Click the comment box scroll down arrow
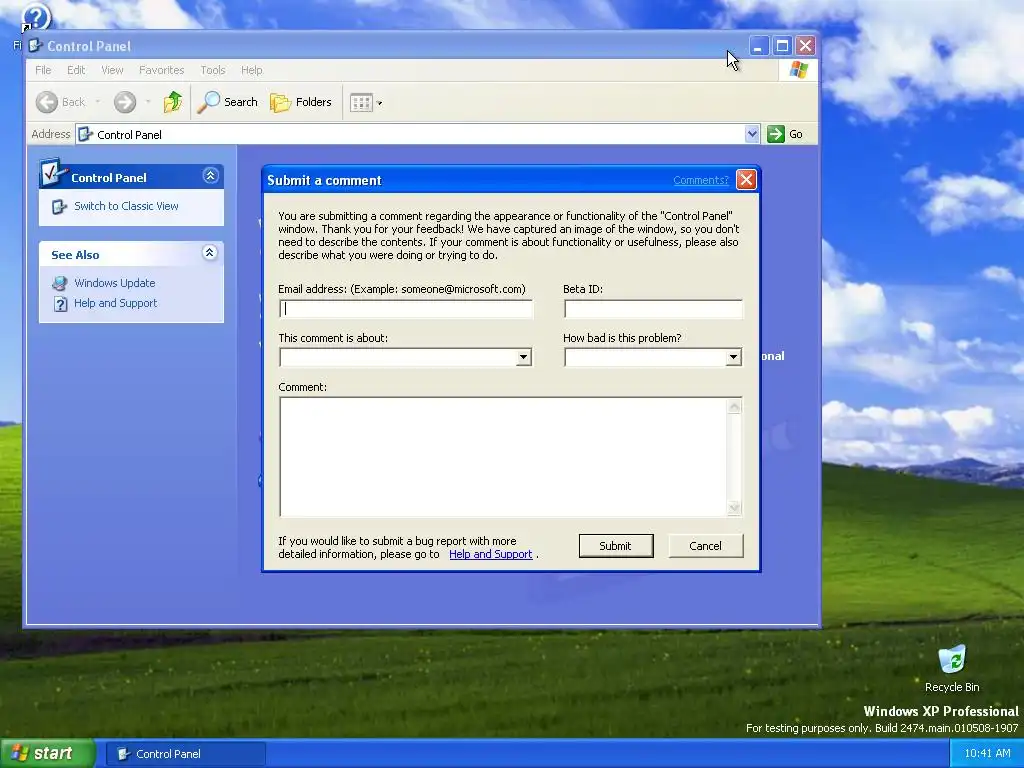Image resolution: width=1024 pixels, height=768 pixels. (x=734, y=507)
